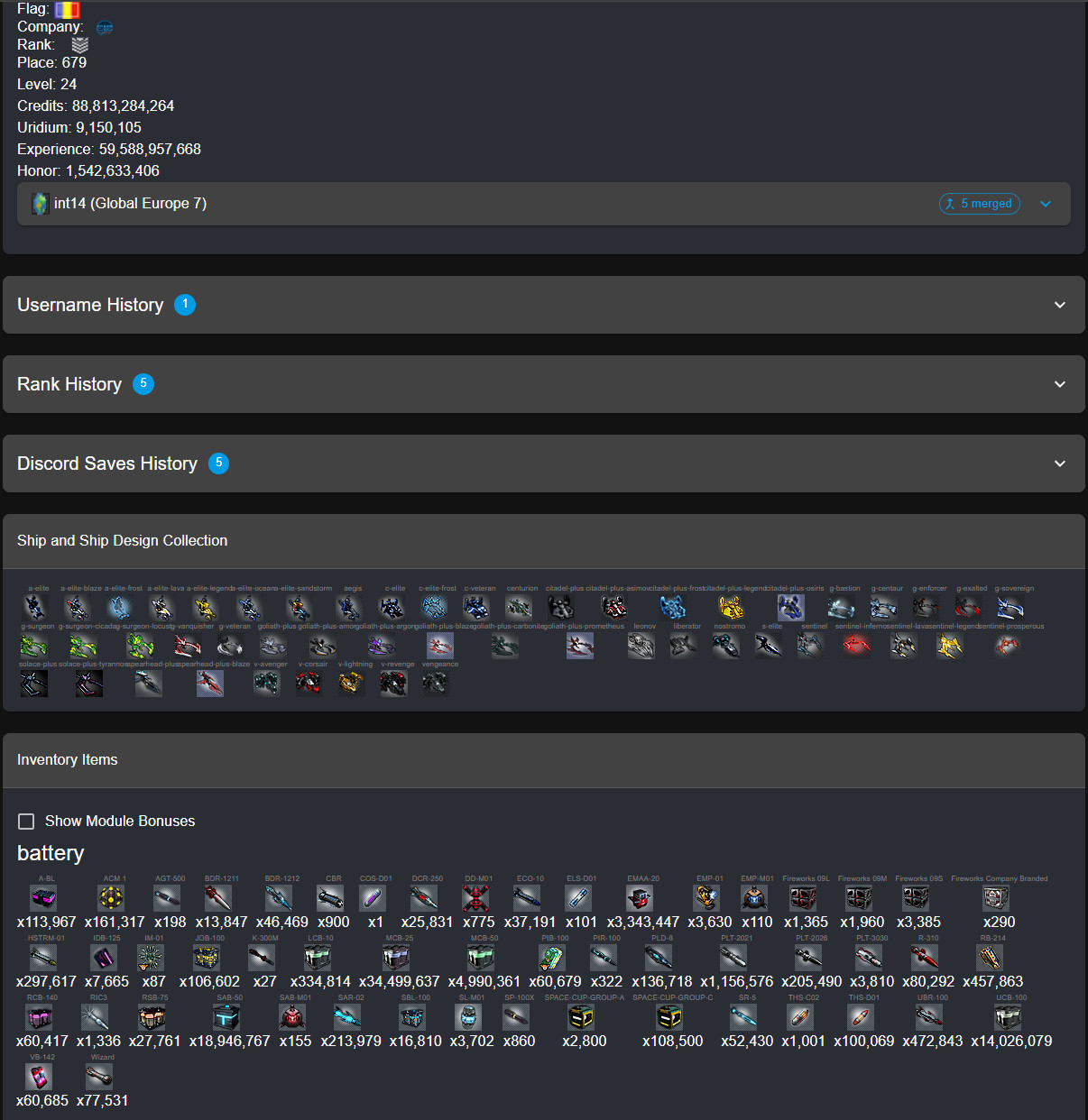Click the RB-214 ammo icon
The image size is (1088, 1120).
click(990, 958)
